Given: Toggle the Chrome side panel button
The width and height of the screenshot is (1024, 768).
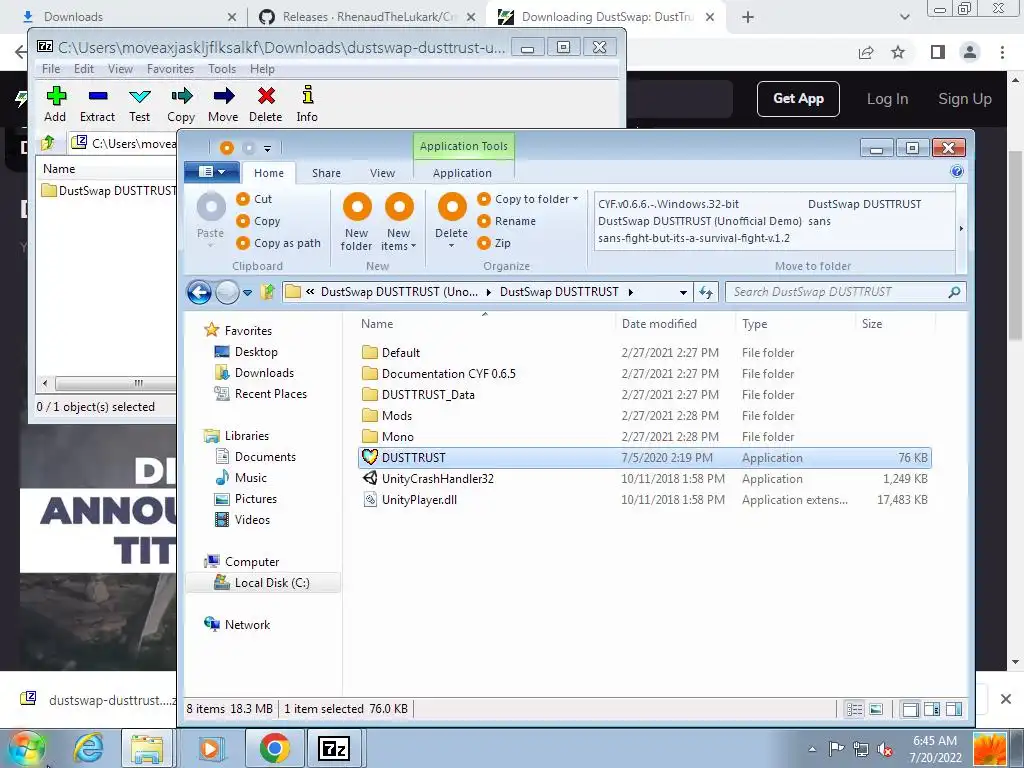Looking at the screenshot, I should [938, 52].
